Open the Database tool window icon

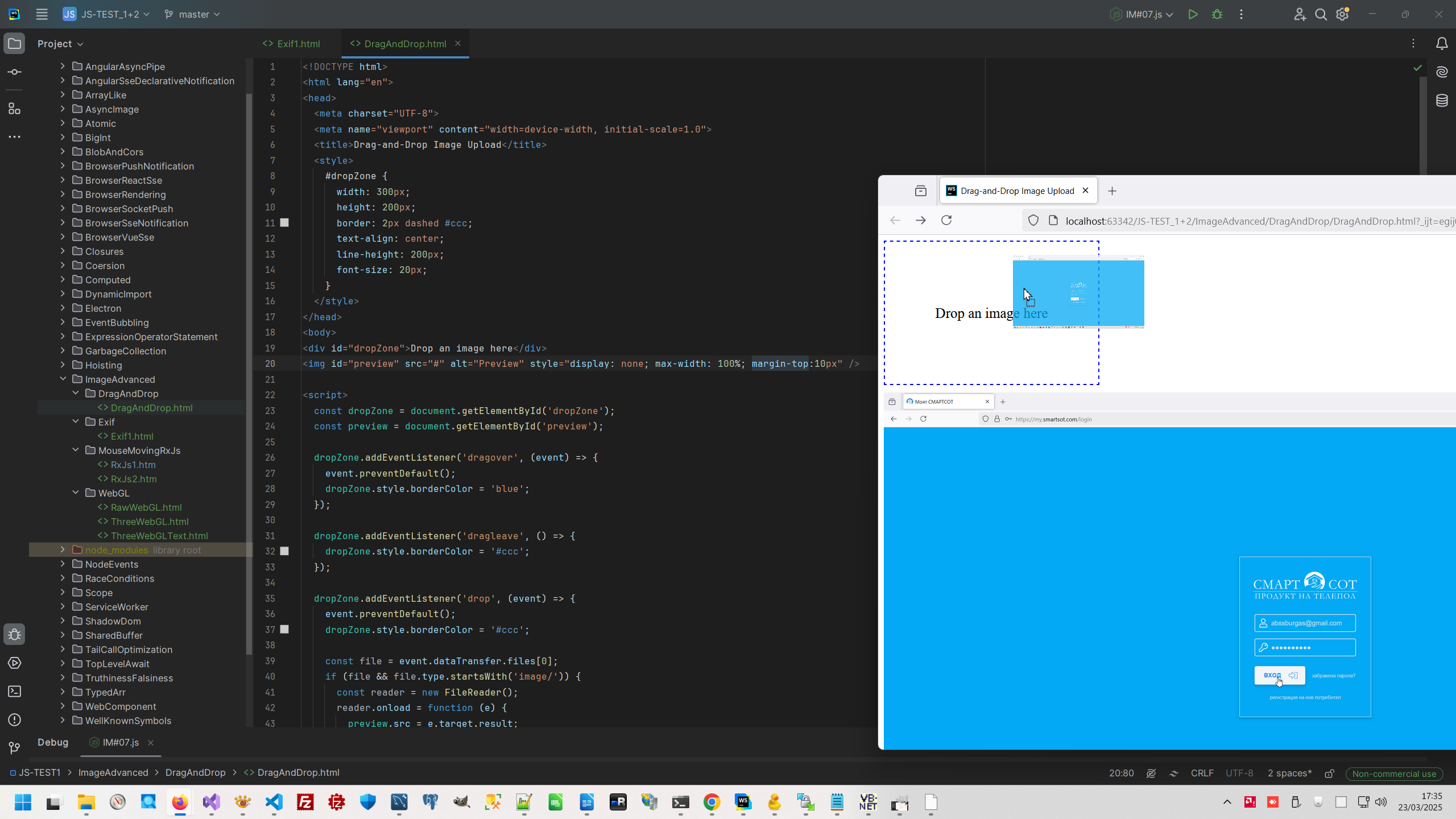coord(1442,101)
